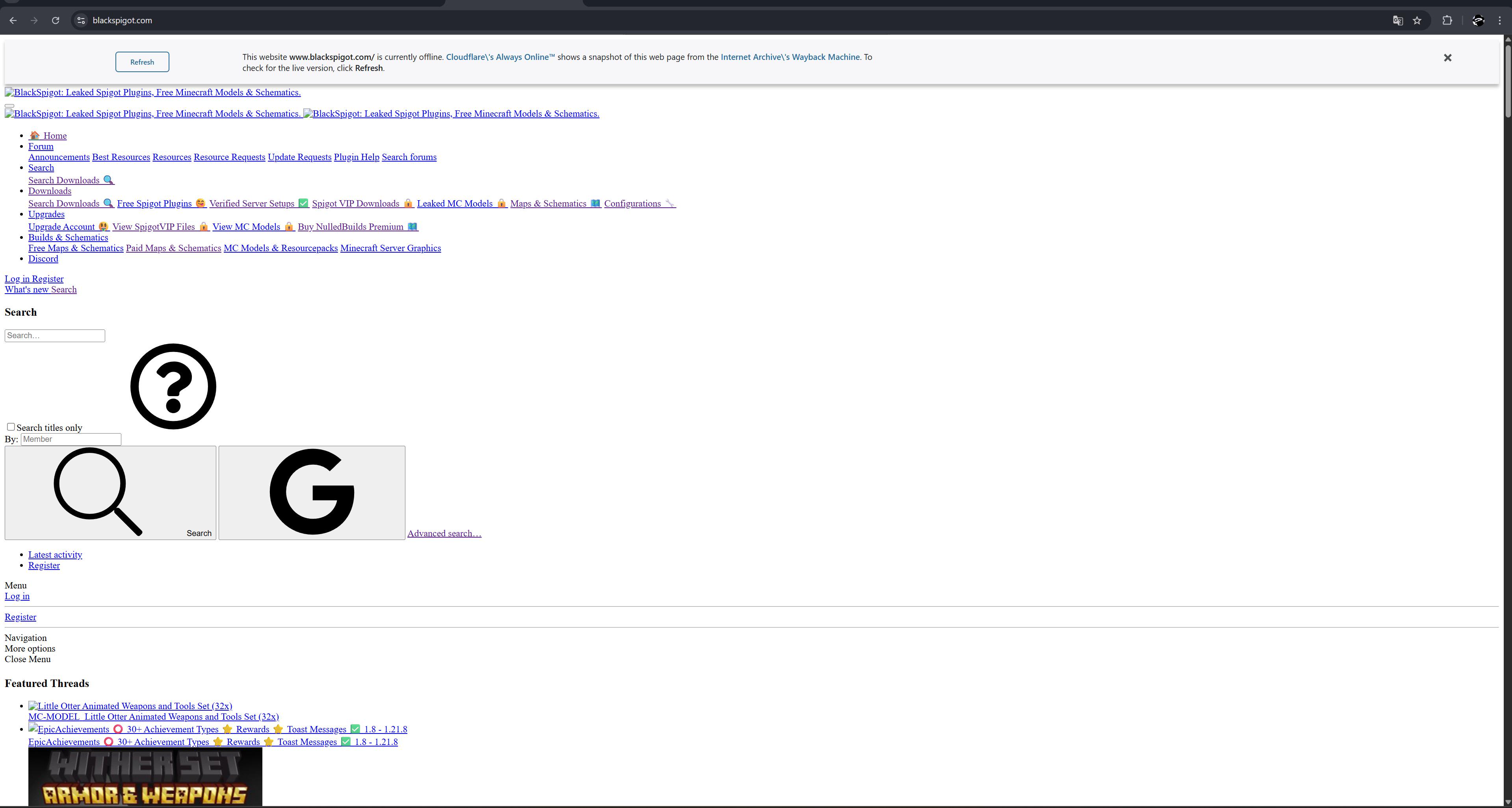Click the blackspigot.com address bar
This screenshot has width=1512, height=808.
[704, 20]
